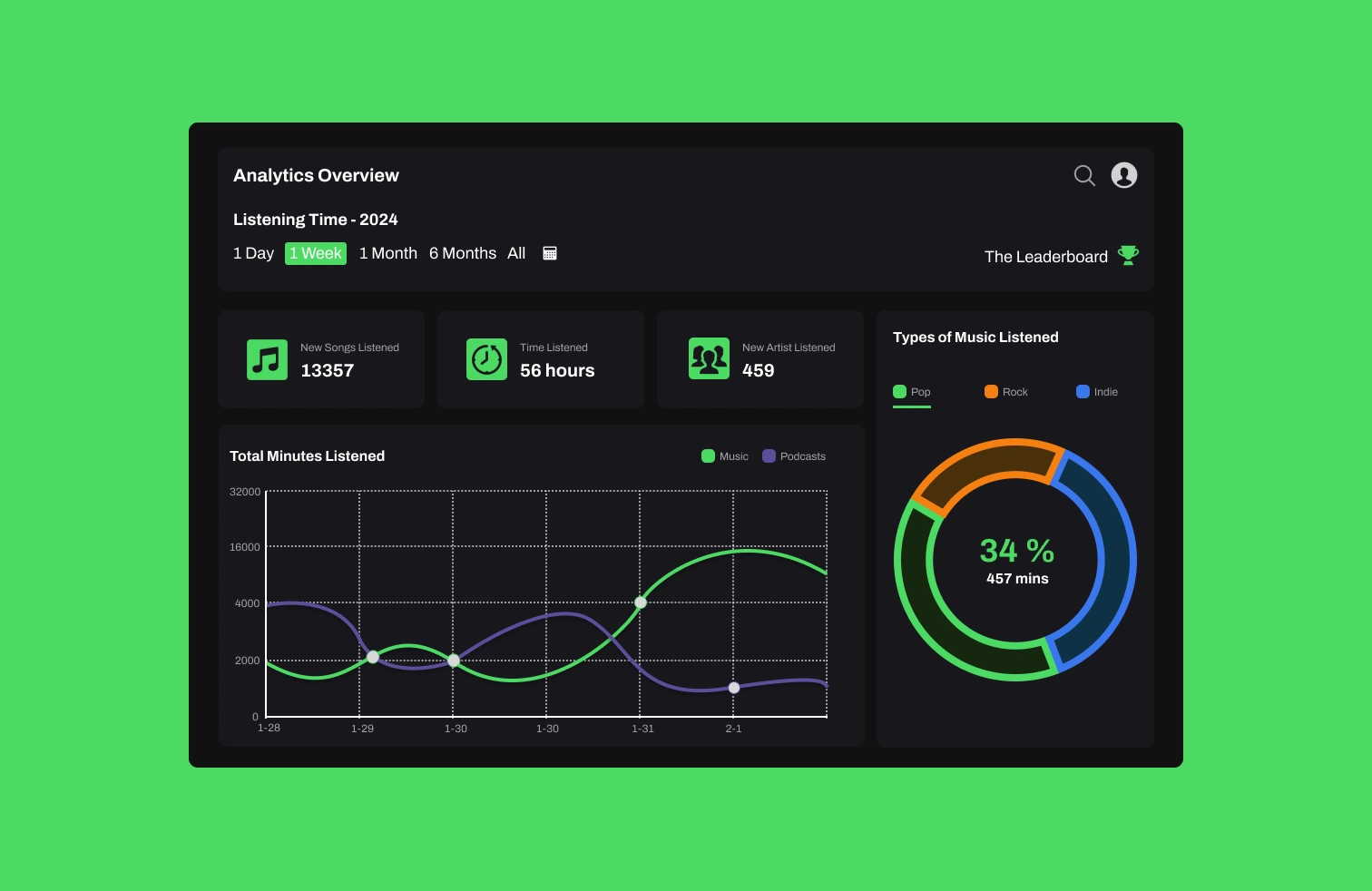This screenshot has height=891, width=1372.
Task: Select the Indie genre tab
Action: (x=1097, y=392)
